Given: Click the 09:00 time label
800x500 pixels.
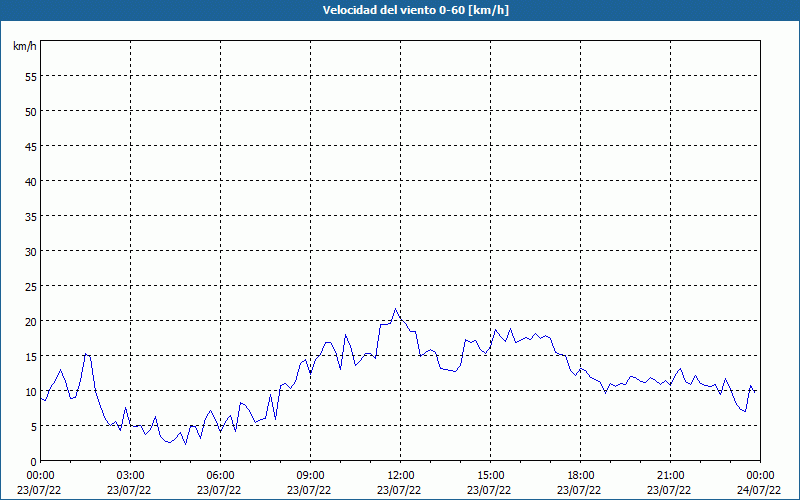Looking at the screenshot, I should [310, 476].
